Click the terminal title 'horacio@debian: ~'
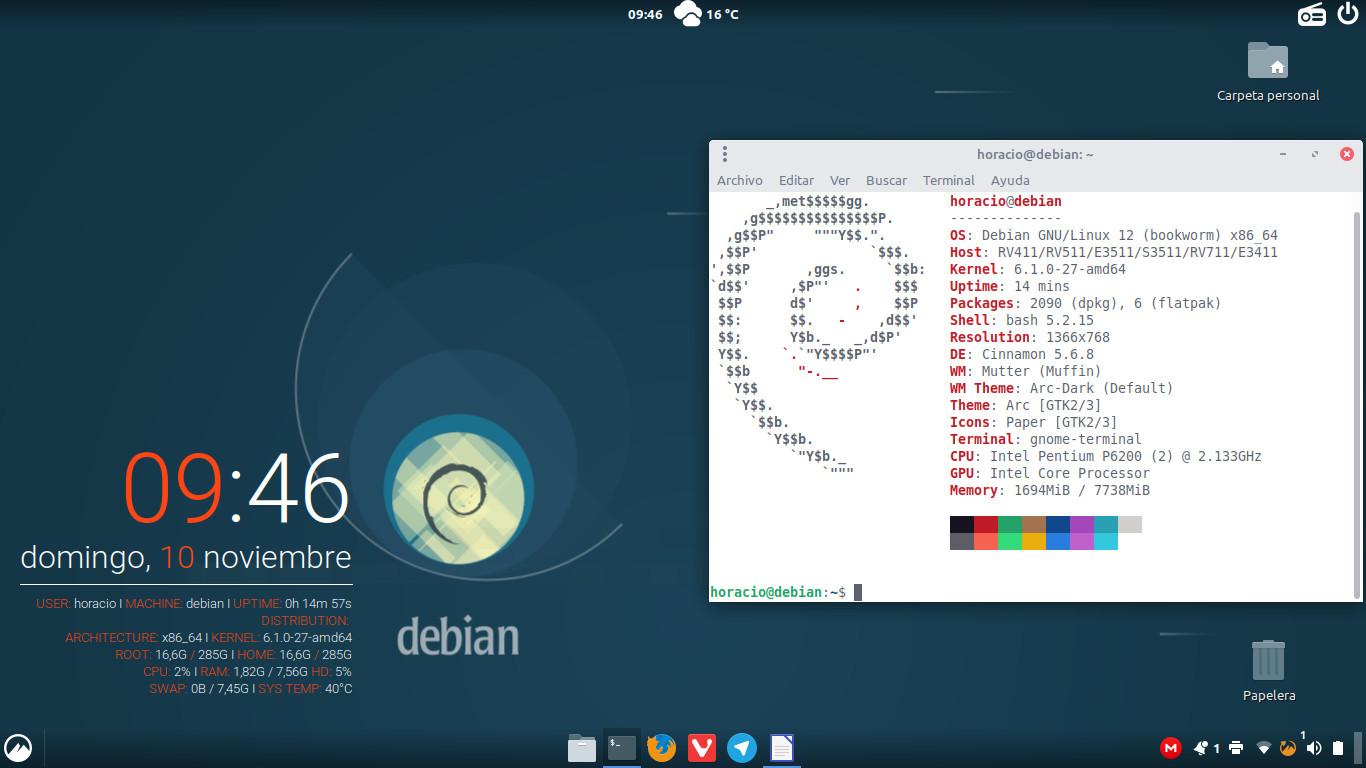Image resolution: width=1366 pixels, height=768 pixels. pyautogui.click(x=1035, y=154)
